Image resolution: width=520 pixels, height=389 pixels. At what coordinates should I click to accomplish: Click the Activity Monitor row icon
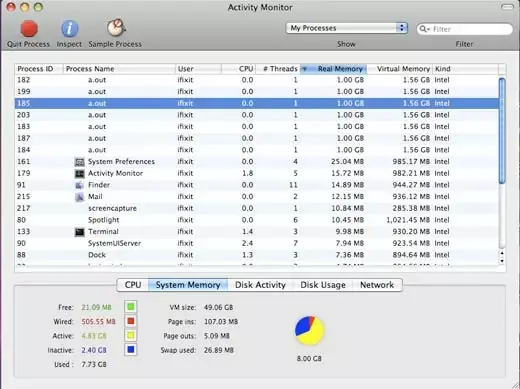coord(80,174)
